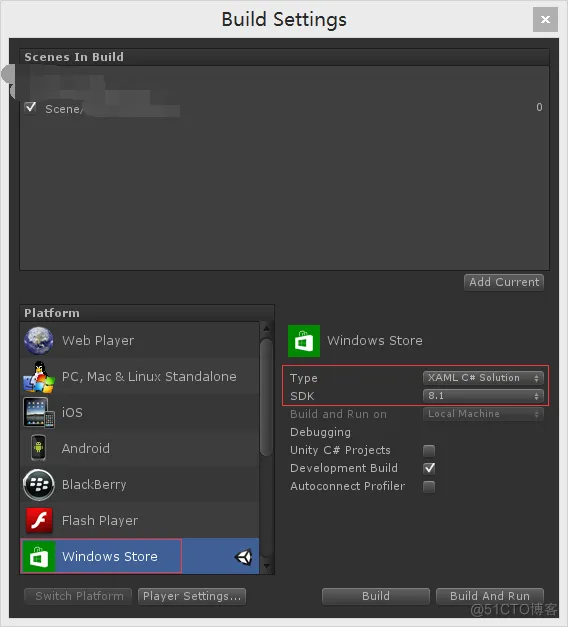Image resolution: width=568 pixels, height=627 pixels.
Task: Click the Switch Platform button
Action: pos(78,596)
